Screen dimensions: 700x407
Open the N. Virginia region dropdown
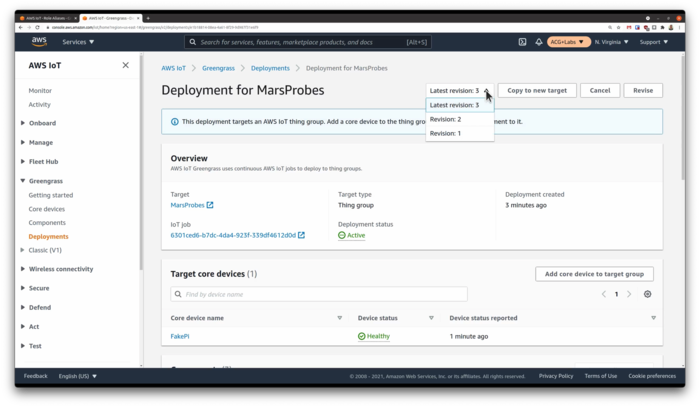click(x=611, y=42)
